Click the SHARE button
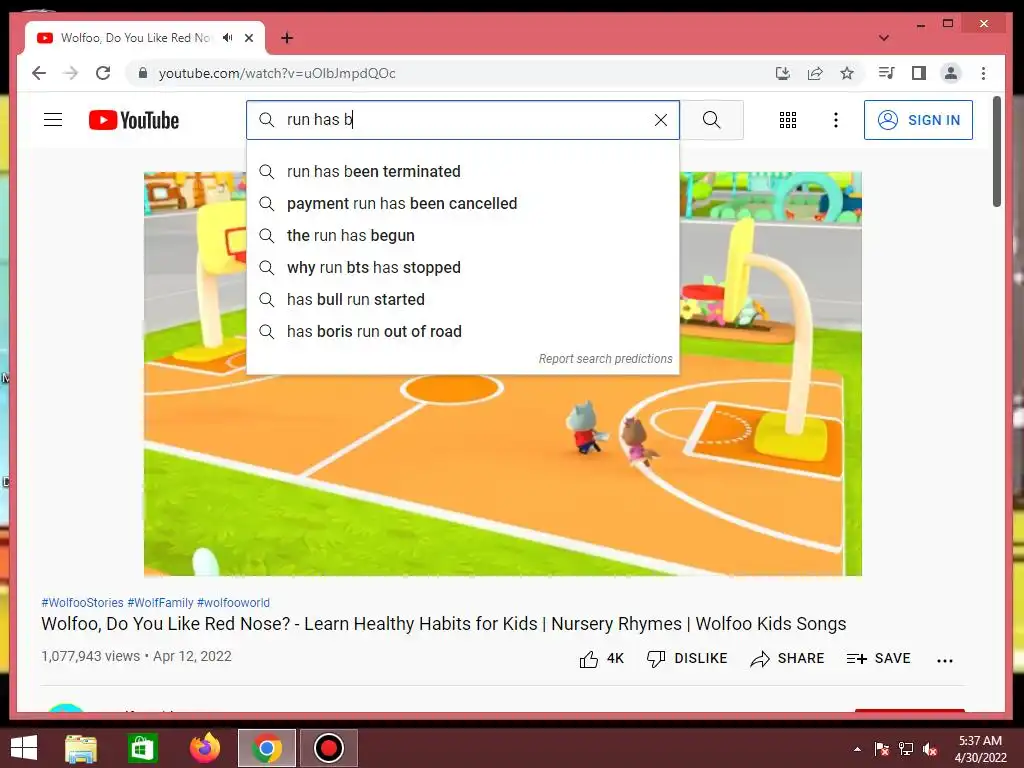 coord(787,658)
